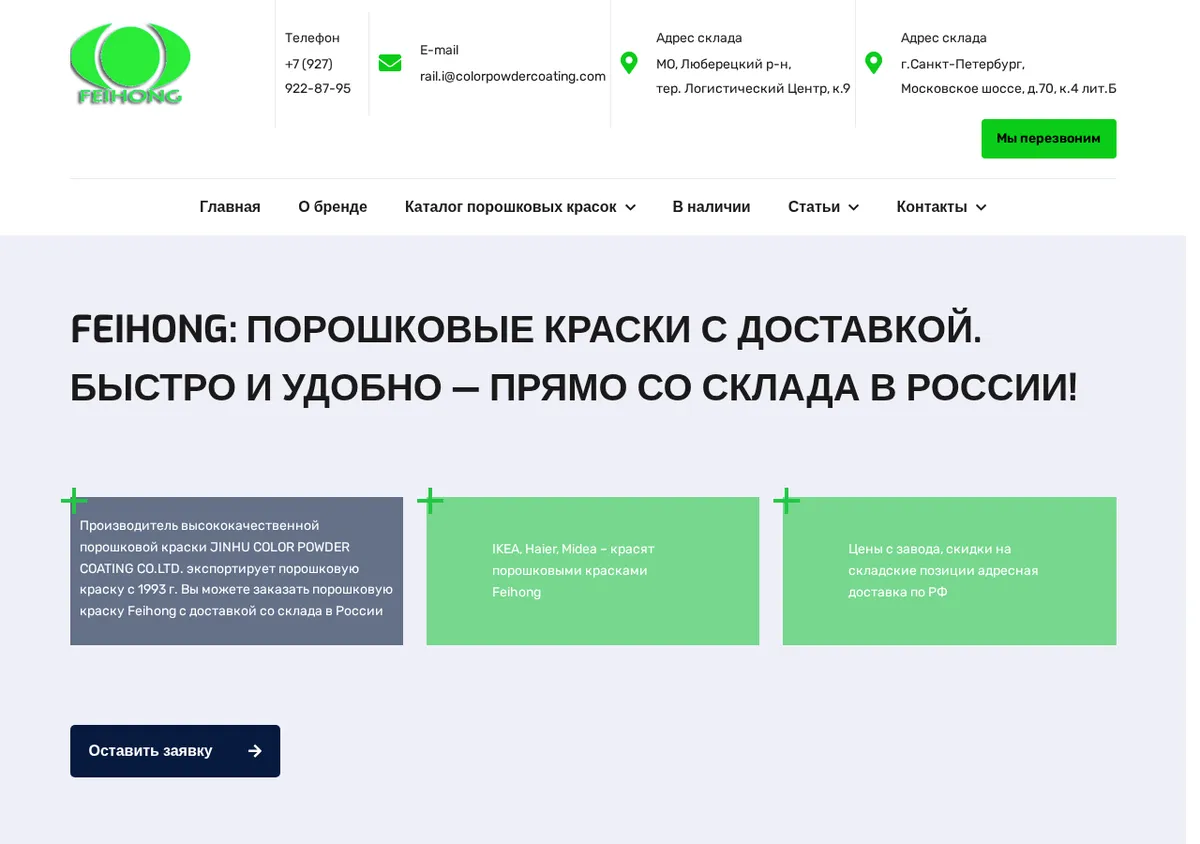Expand the Контакты menu chevron
1200x844 pixels.
981,207
